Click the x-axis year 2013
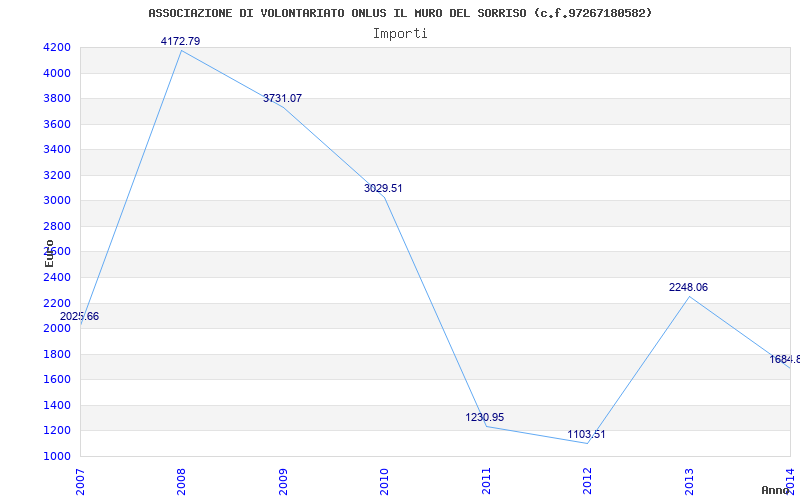Image resolution: width=800 pixels, height=500 pixels. click(689, 481)
